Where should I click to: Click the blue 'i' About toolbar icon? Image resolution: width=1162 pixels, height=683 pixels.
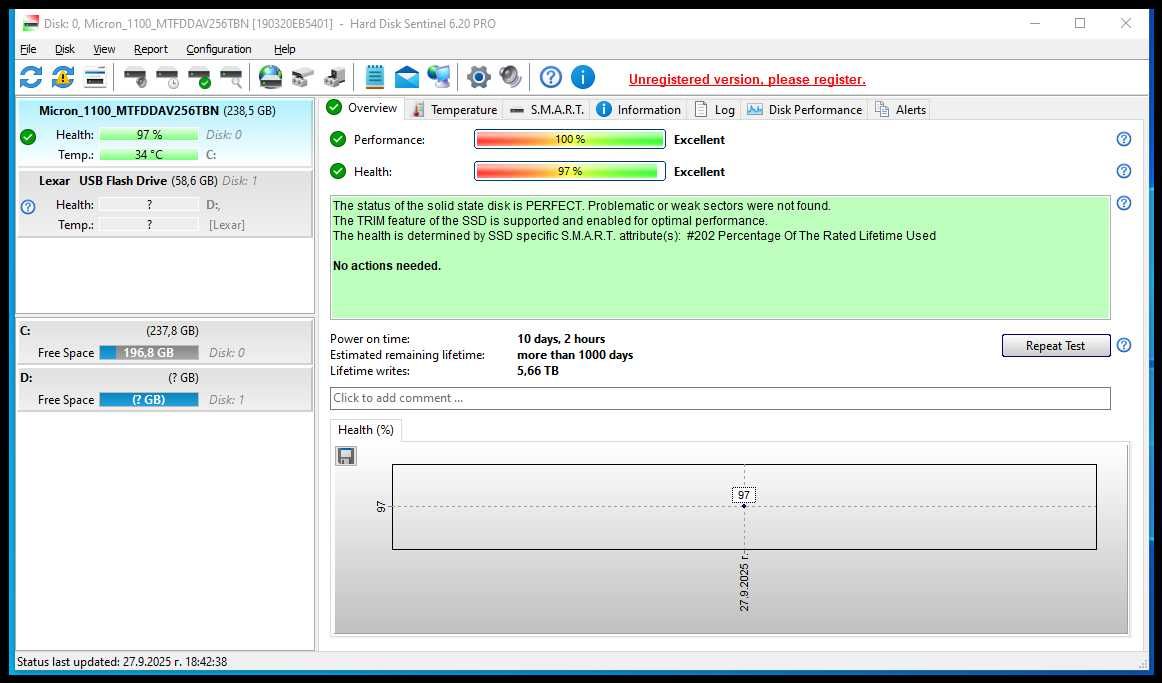[582, 77]
